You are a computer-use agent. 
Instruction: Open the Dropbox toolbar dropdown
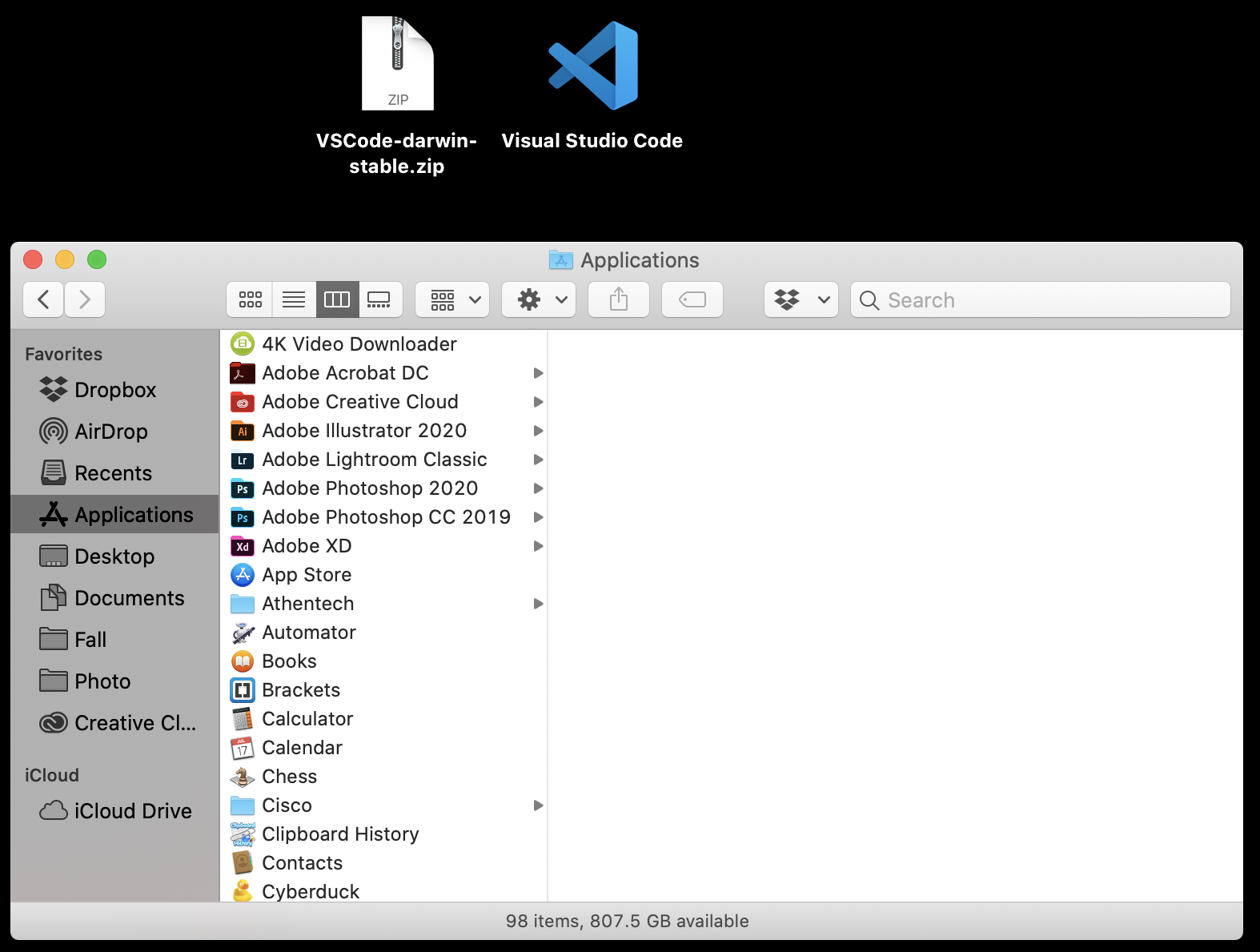point(801,299)
